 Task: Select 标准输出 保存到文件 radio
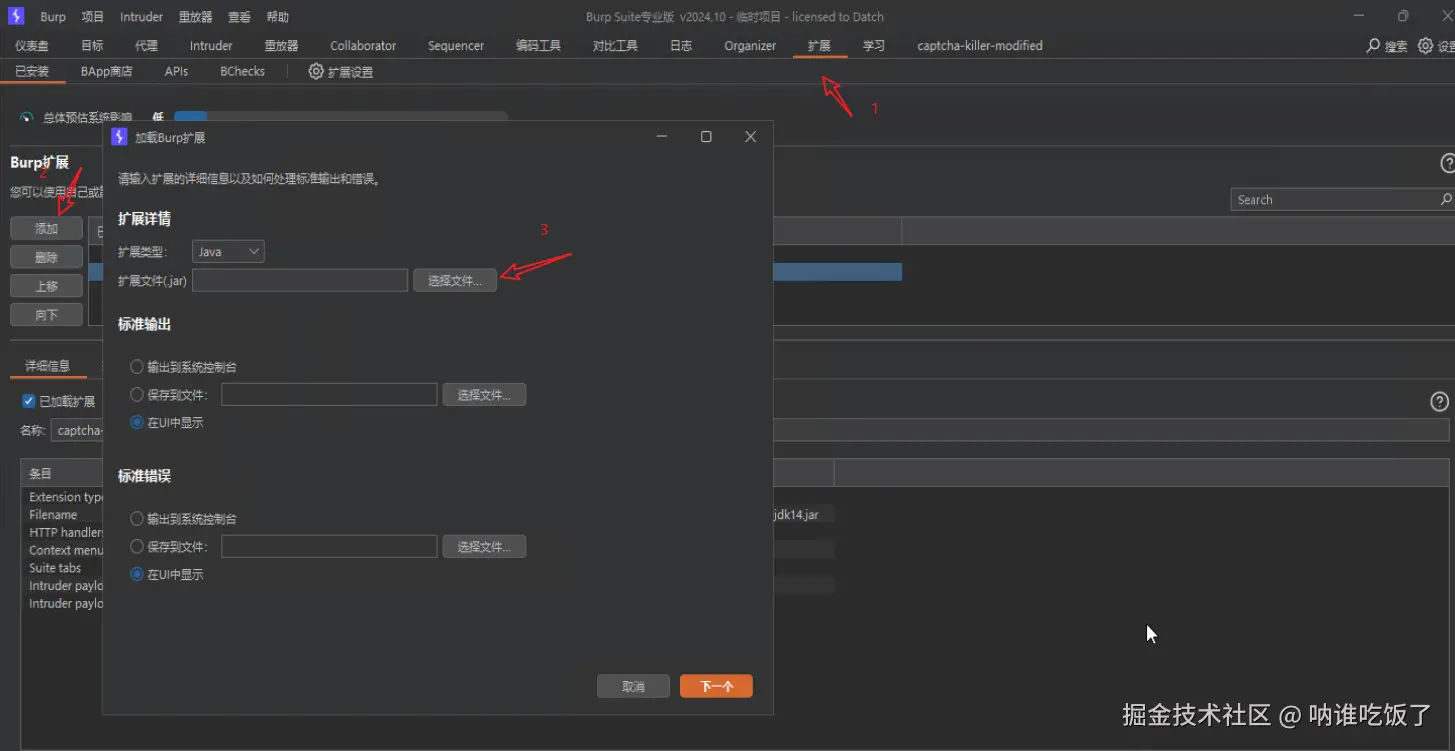137,395
